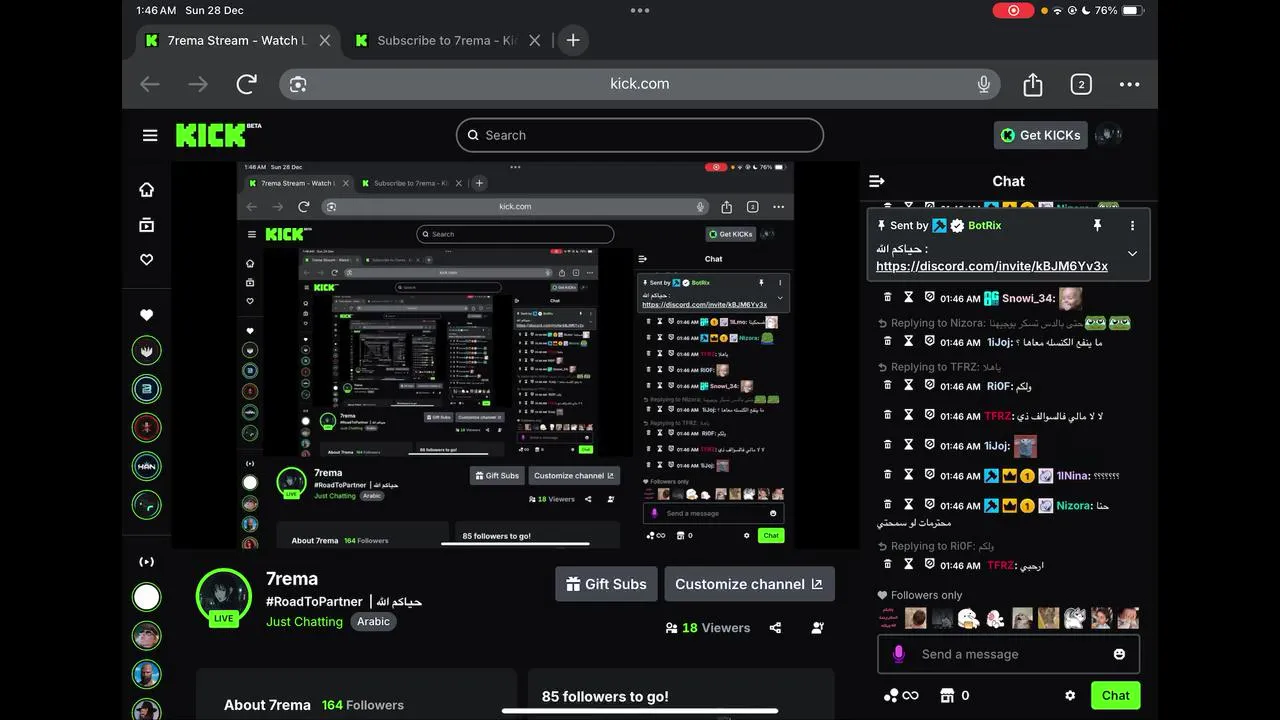Timeout Ri0F with hourglass icon
1280x720 pixels.
pos(909,385)
